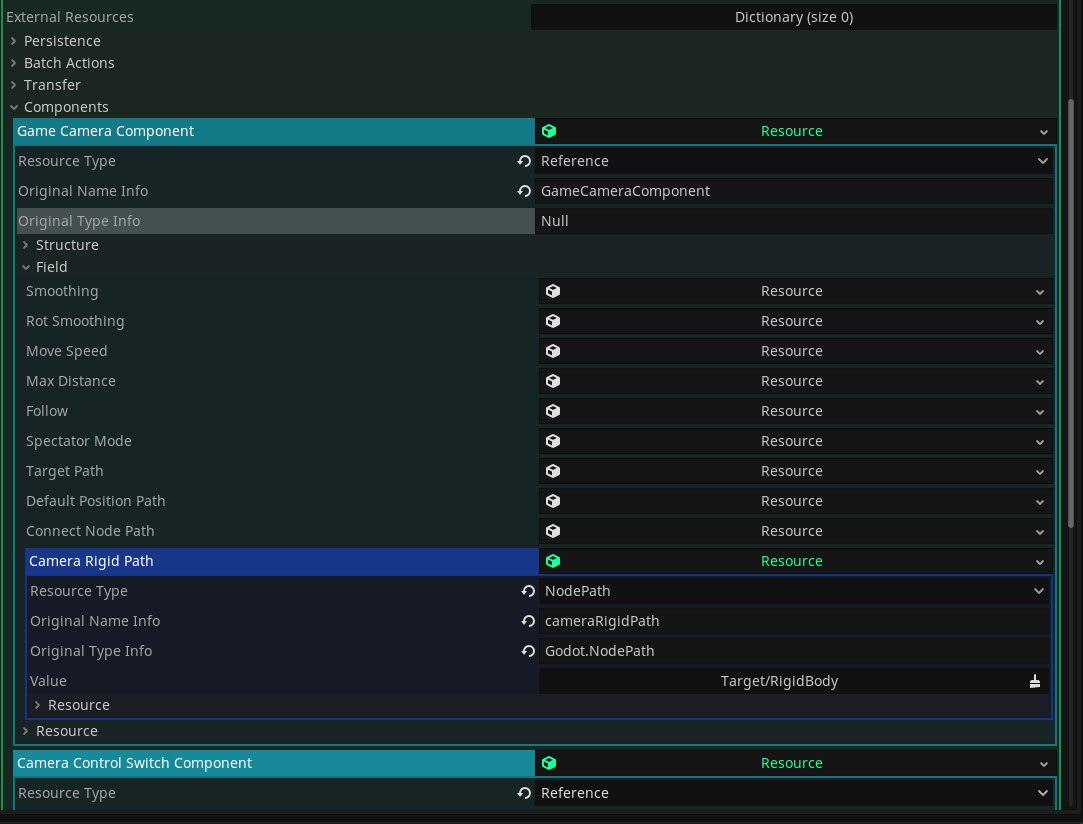Expand Resource group under Camera Rigid Path
1083x824 pixels.
pos(37,705)
